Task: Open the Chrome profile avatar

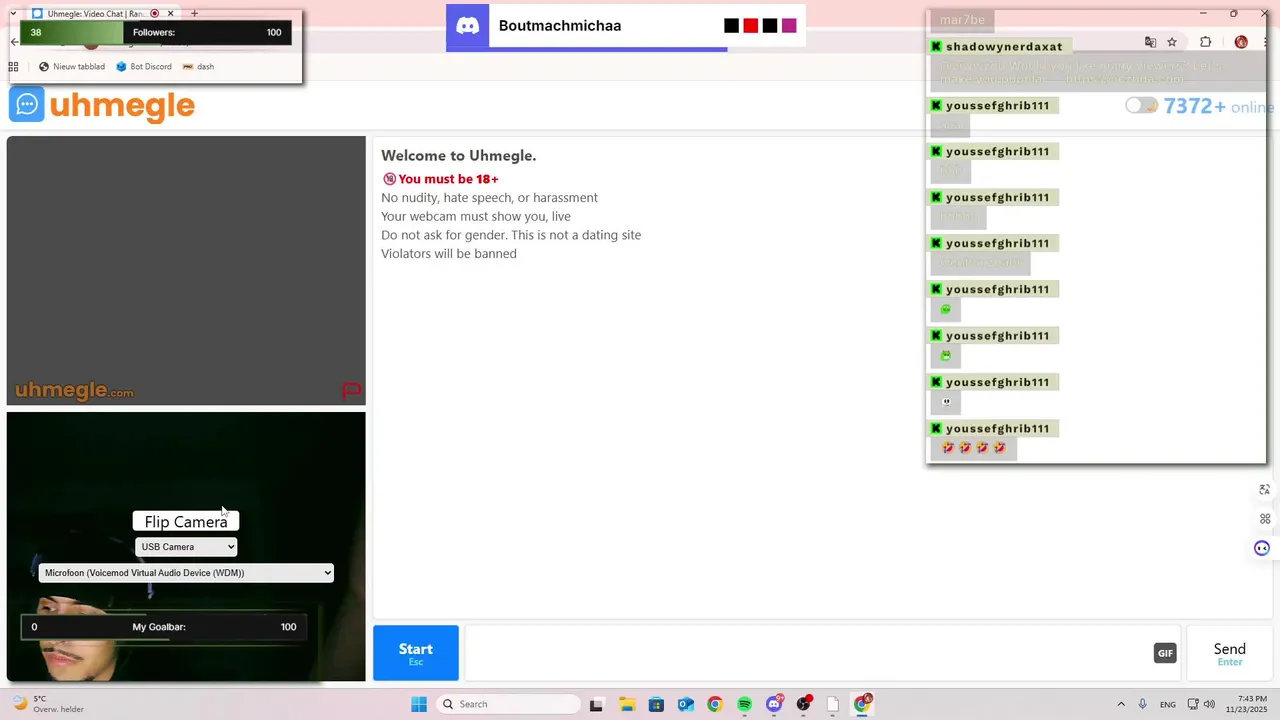Action: 1241,42
